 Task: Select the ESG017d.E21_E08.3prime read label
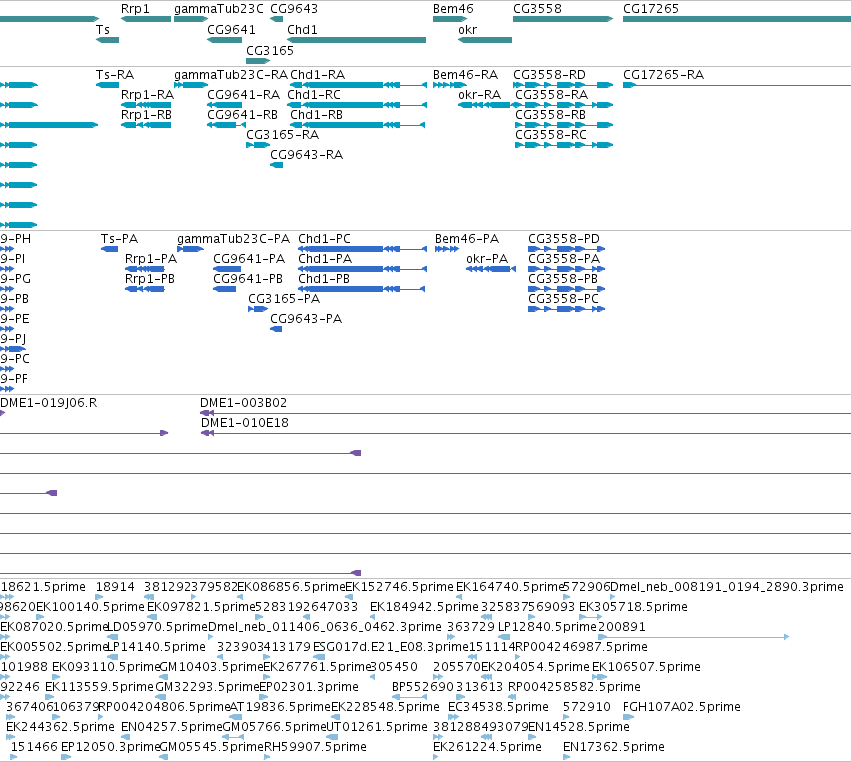click(391, 647)
